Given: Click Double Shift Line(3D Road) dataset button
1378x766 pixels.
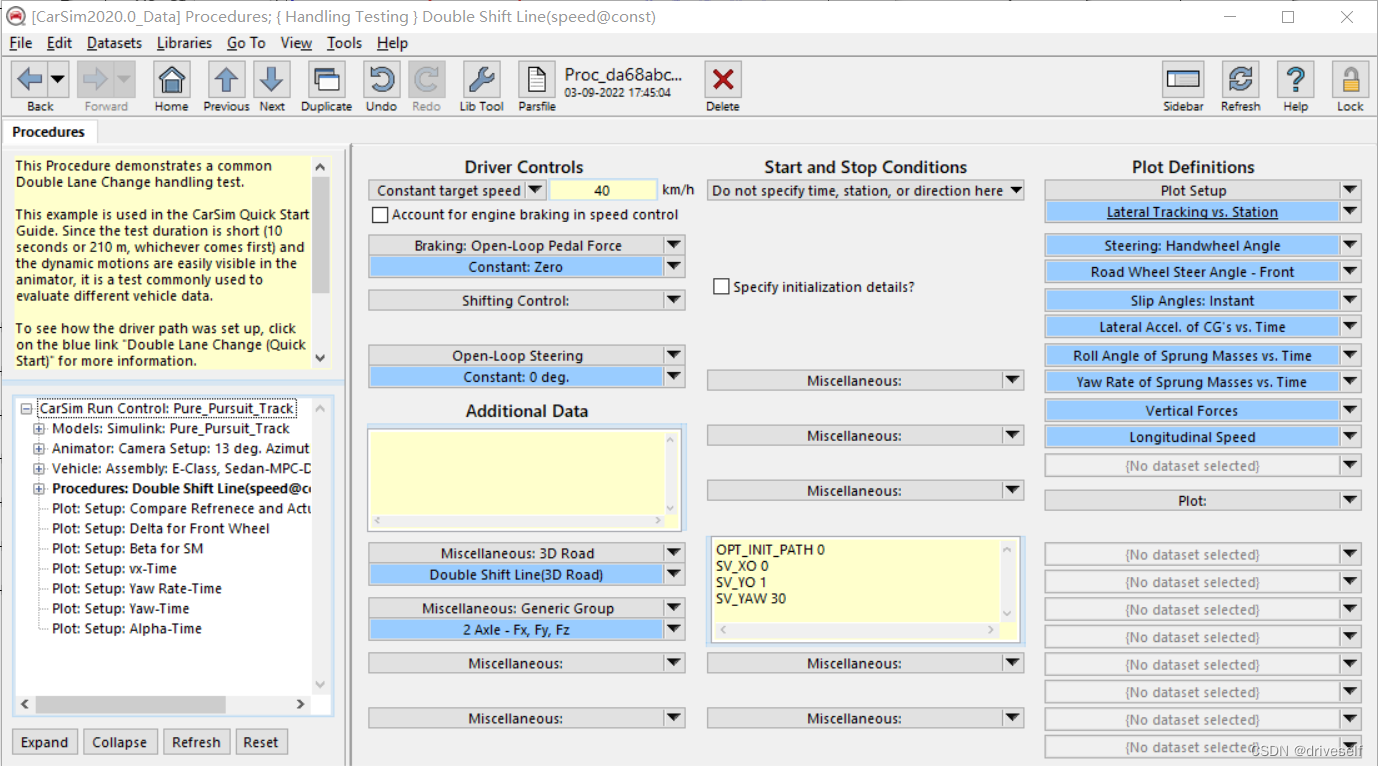Looking at the screenshot, I should point(516,575).
